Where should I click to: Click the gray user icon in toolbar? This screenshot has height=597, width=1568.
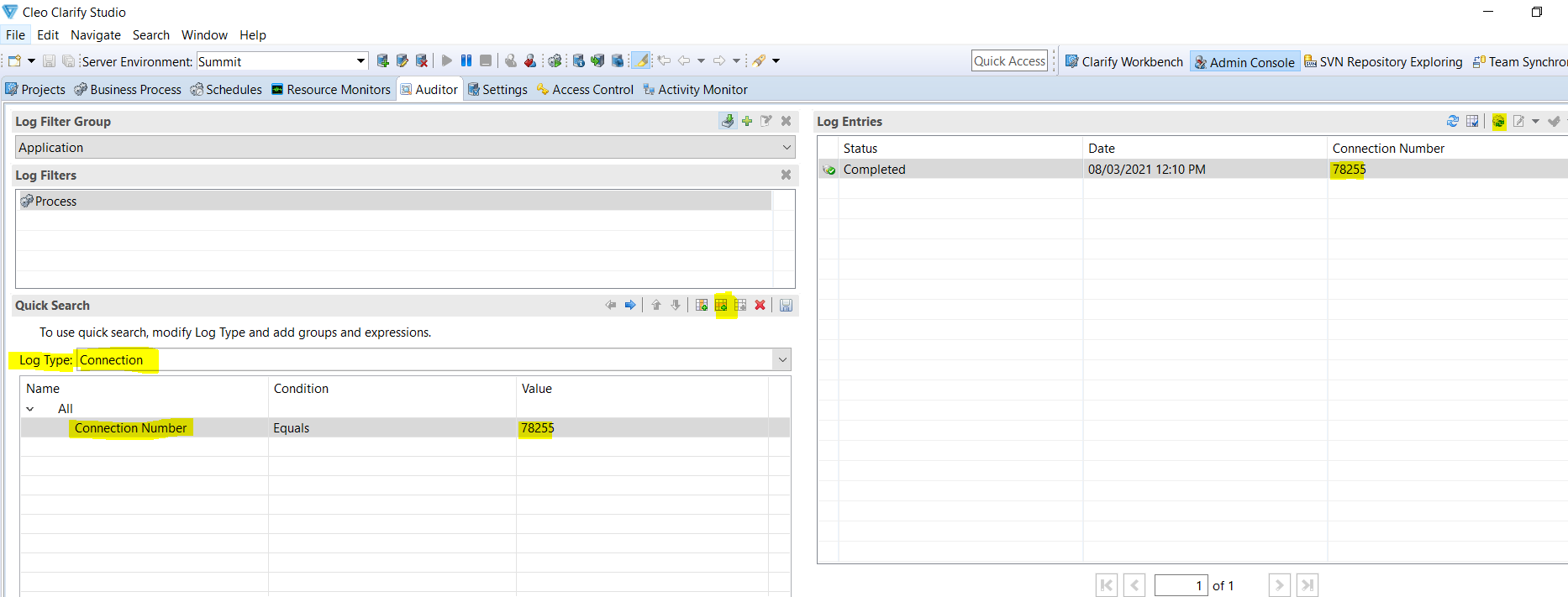[x=511, y=60]
